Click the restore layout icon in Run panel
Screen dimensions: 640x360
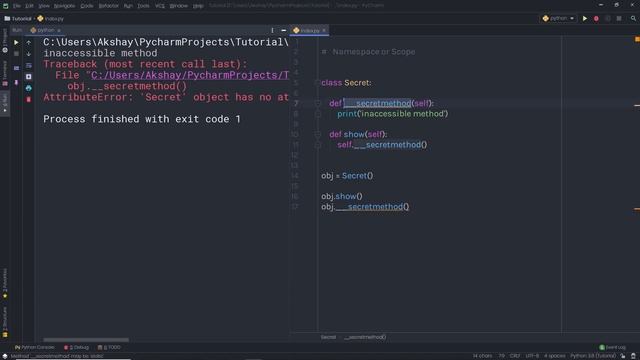pos(16,68)
